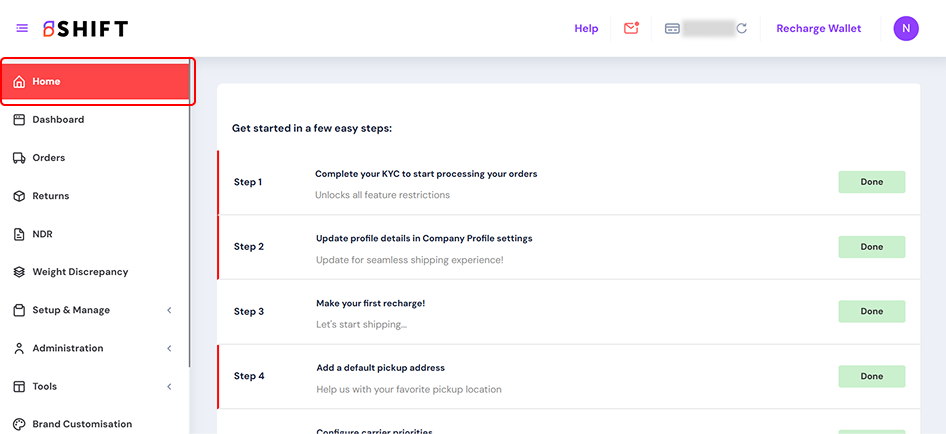Open the Help link
This screenshot has height=434, width=946.
click(x=586, y=29)
